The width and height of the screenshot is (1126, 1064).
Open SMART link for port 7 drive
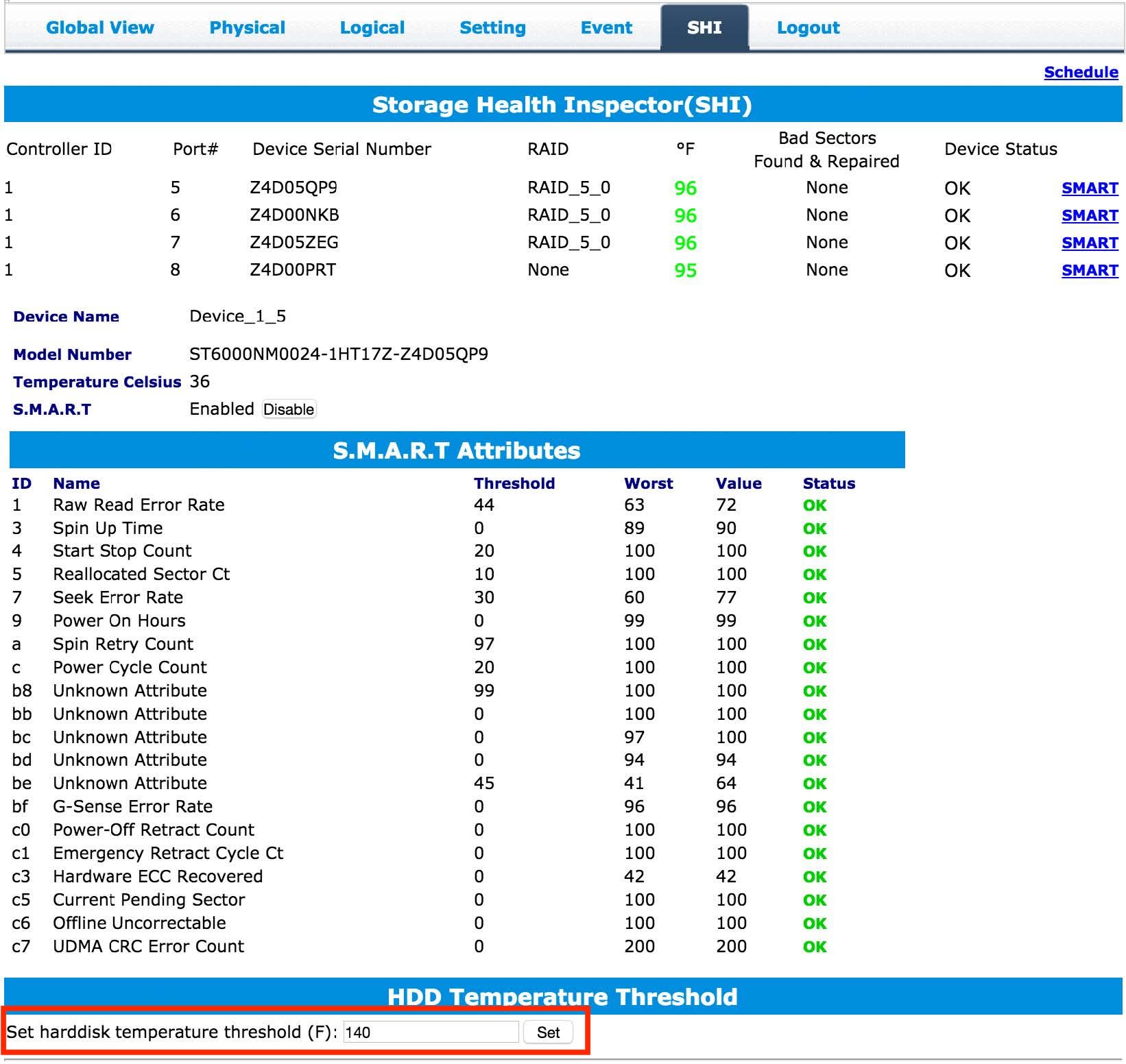click(x=1090, y=243)
